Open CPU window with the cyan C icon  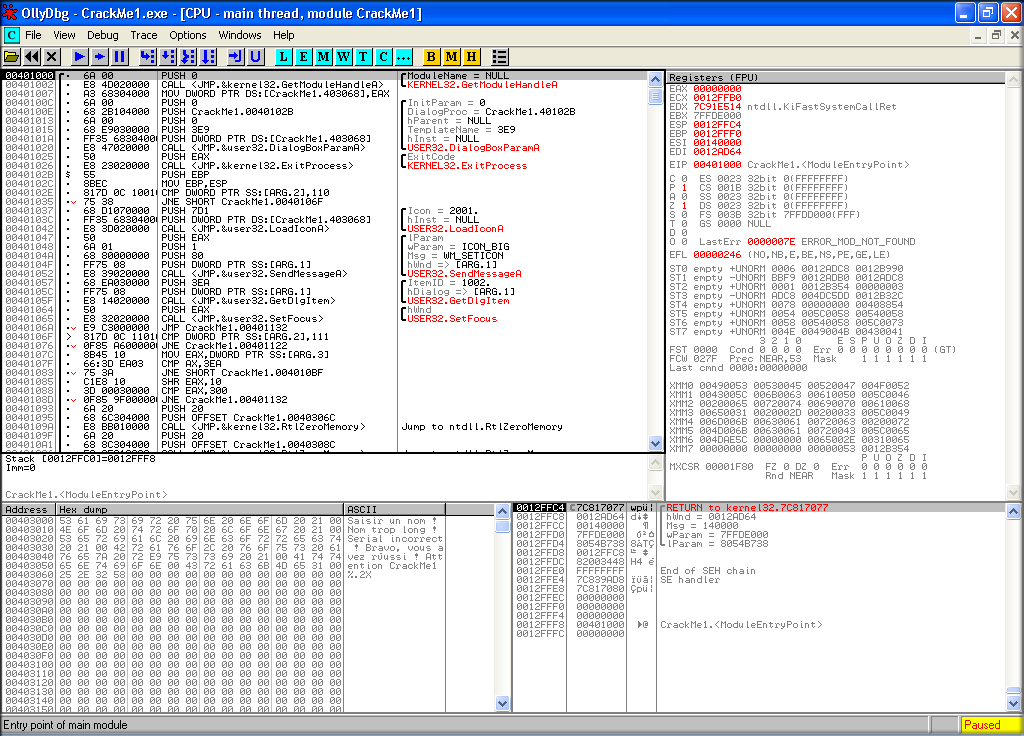tap(384, 57)
